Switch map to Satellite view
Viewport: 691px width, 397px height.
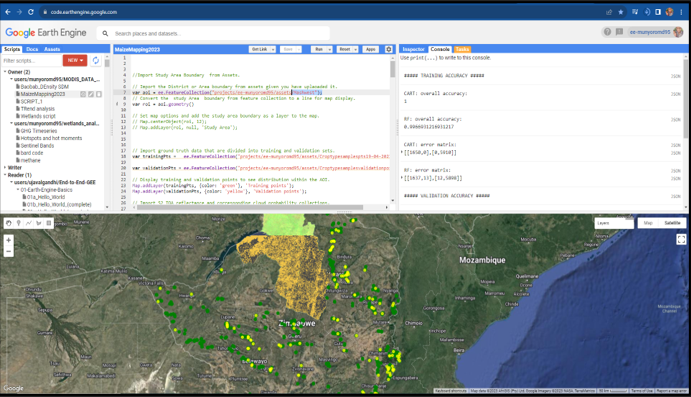click(672, 223)
